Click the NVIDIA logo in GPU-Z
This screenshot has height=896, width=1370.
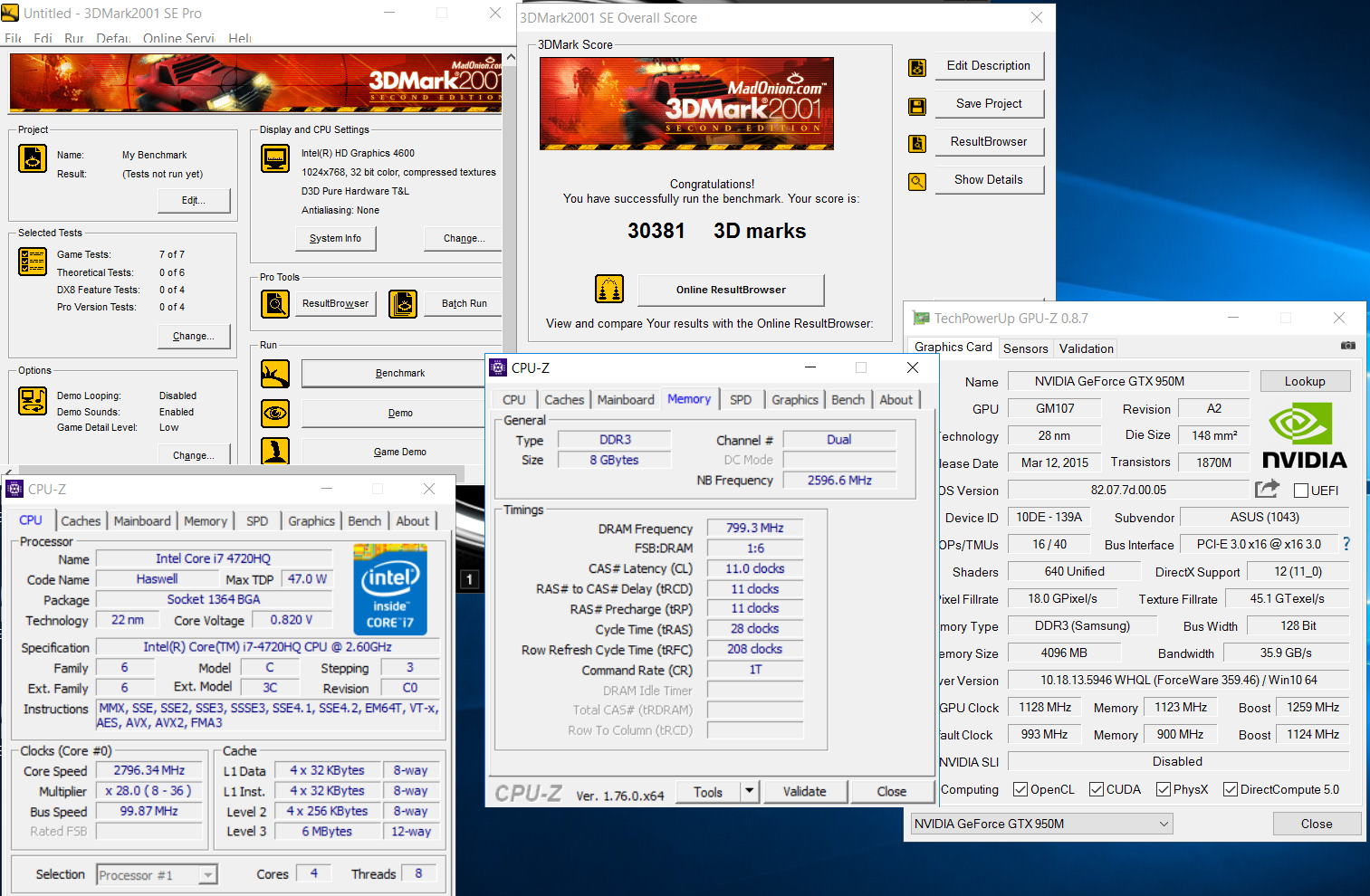(x=1305, y=435)
